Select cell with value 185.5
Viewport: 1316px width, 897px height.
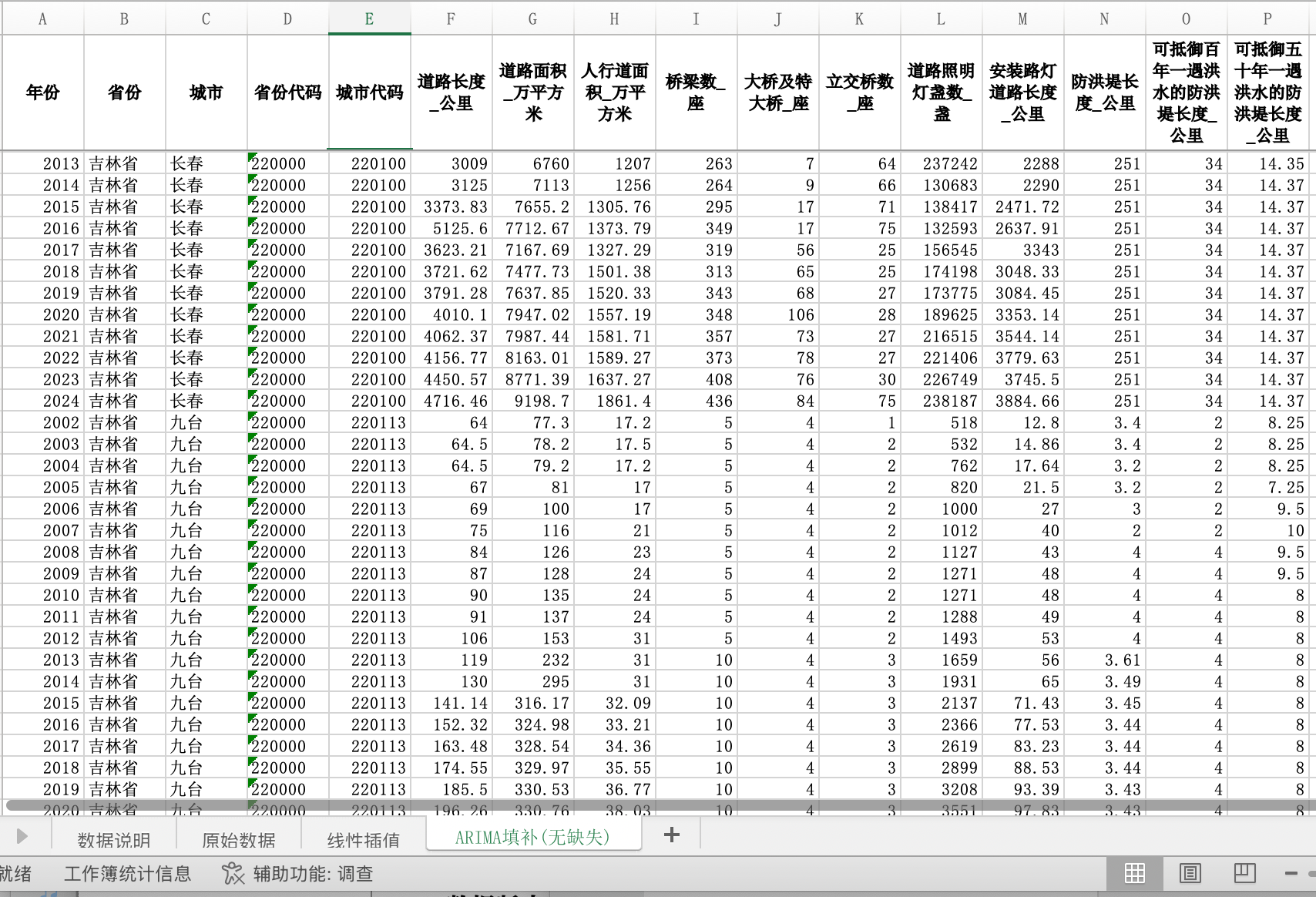(x=452, y=789)
